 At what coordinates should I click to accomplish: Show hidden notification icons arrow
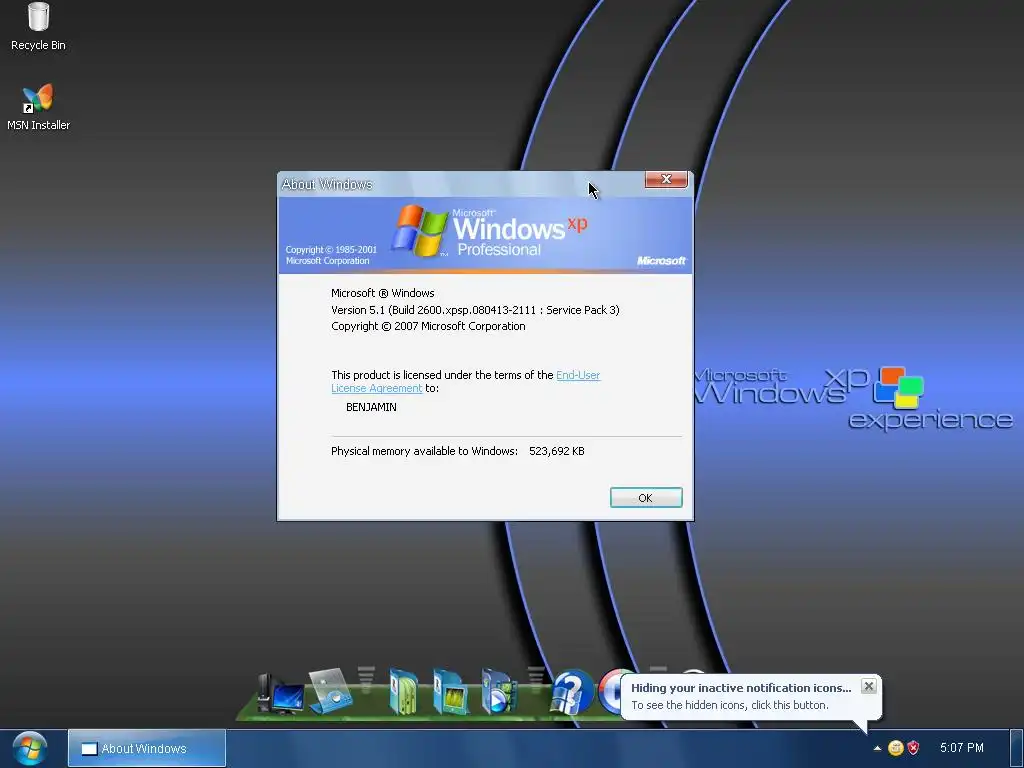click(x=877, y=748)
